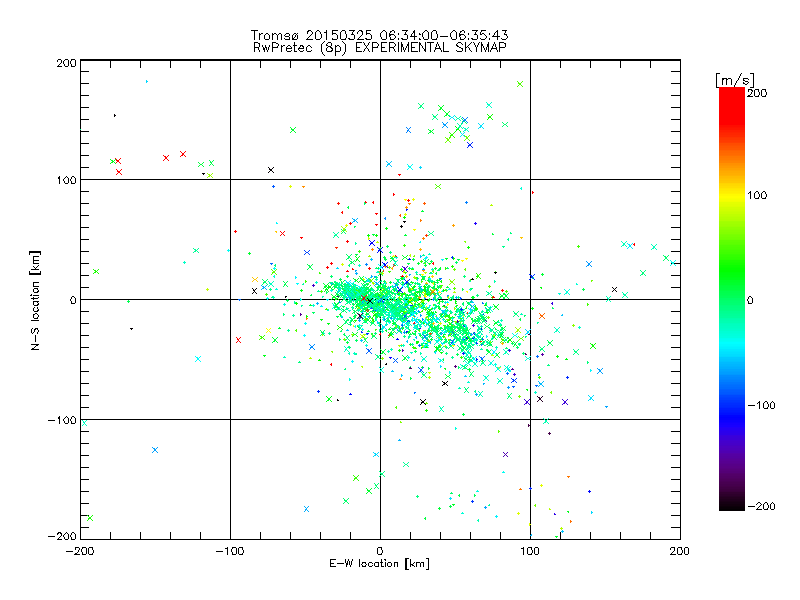Click the E-W axis tick label '-200'
This screenshot has width=800, height=600.
pyautogui.click(x=80, y=551)
